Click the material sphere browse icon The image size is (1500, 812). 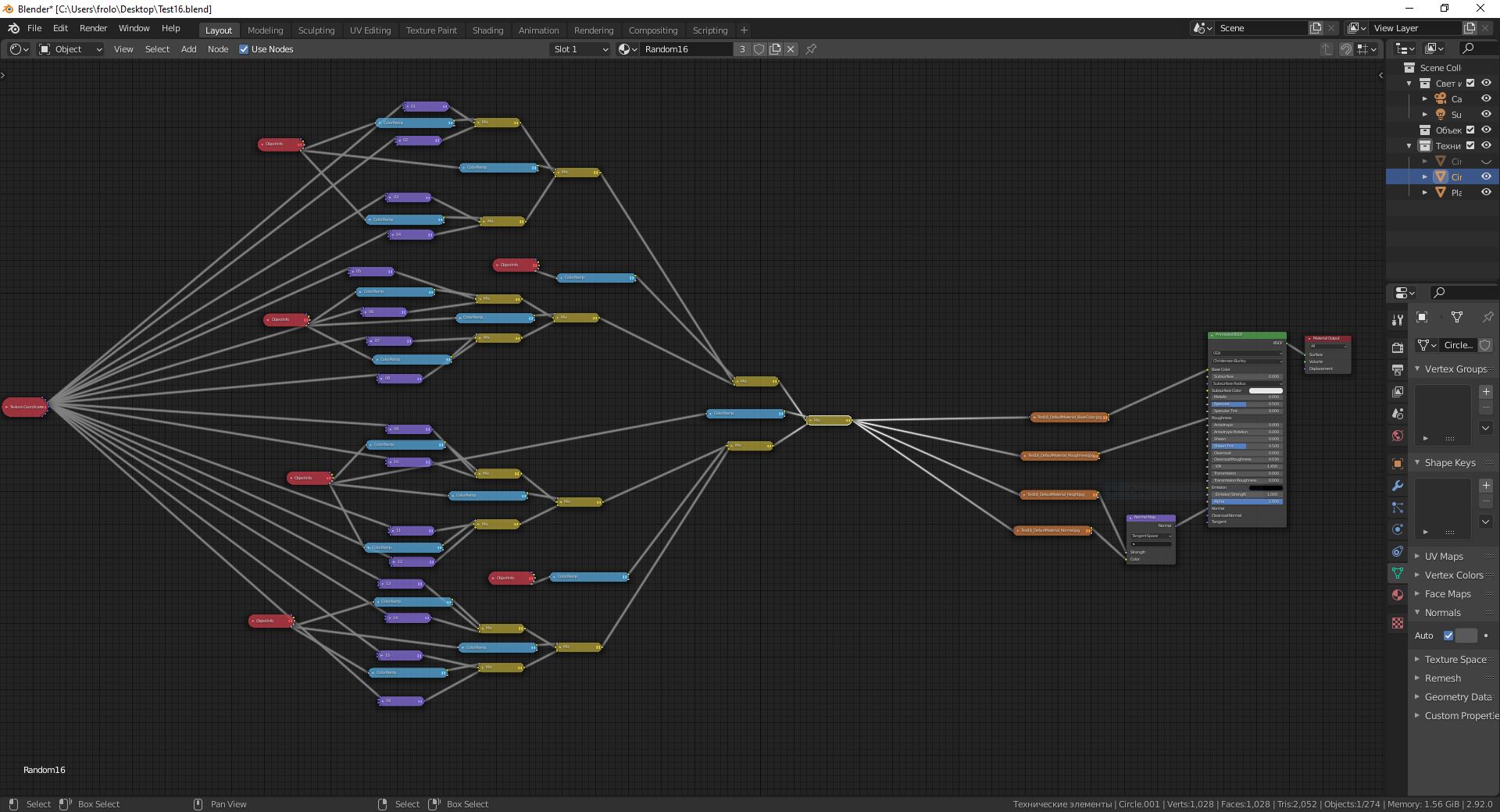(627, 49)
